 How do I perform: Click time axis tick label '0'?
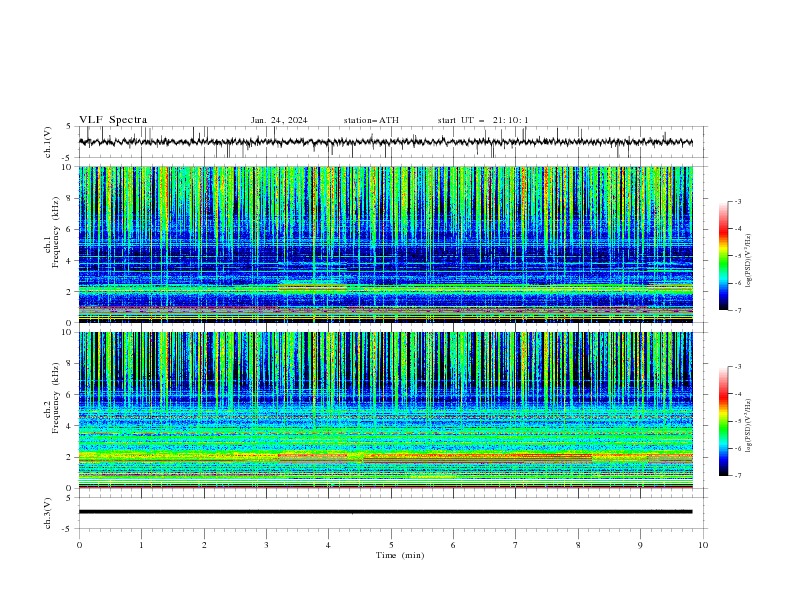[x=79, y=545]
